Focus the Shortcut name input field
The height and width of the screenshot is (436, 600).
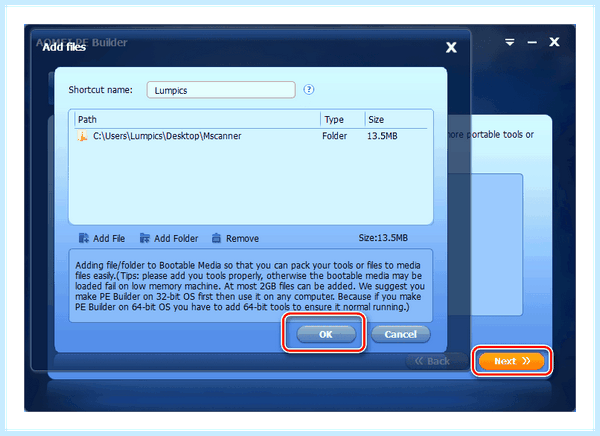(221, 90)
